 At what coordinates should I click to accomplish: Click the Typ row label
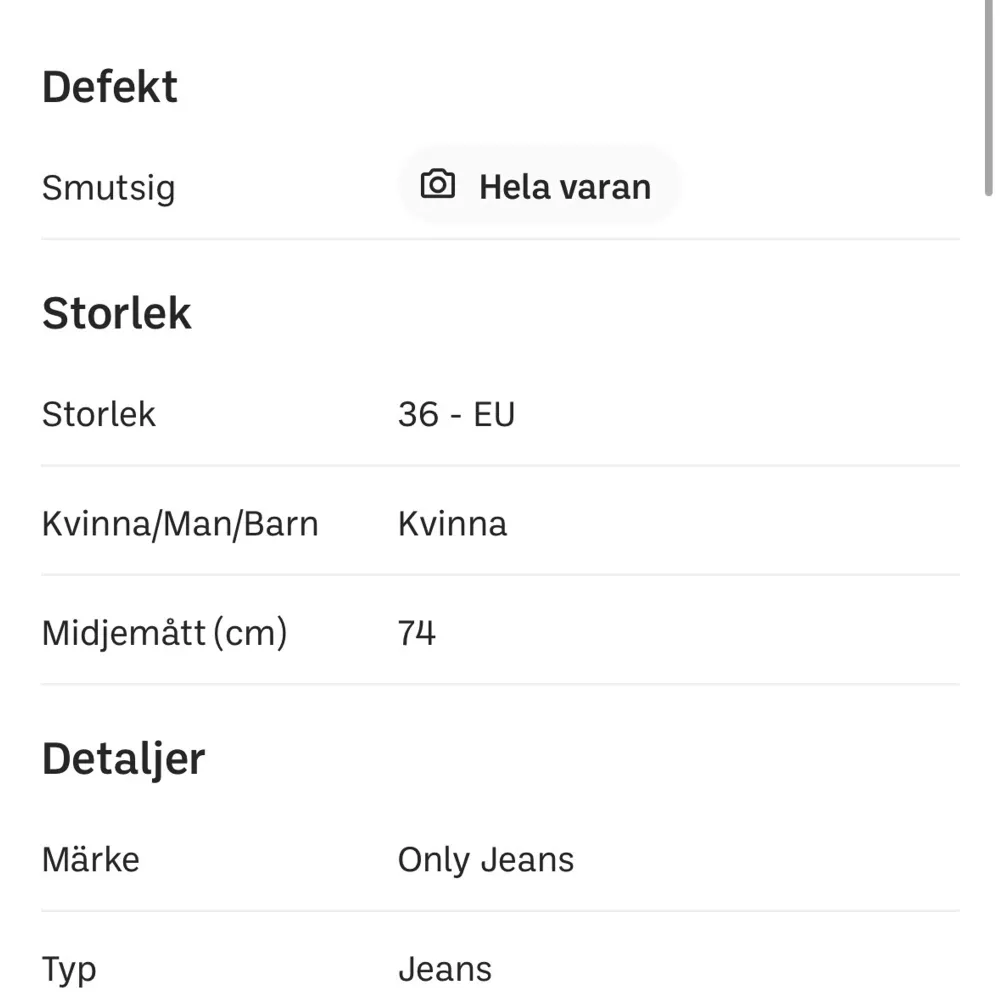pos(68,968)
